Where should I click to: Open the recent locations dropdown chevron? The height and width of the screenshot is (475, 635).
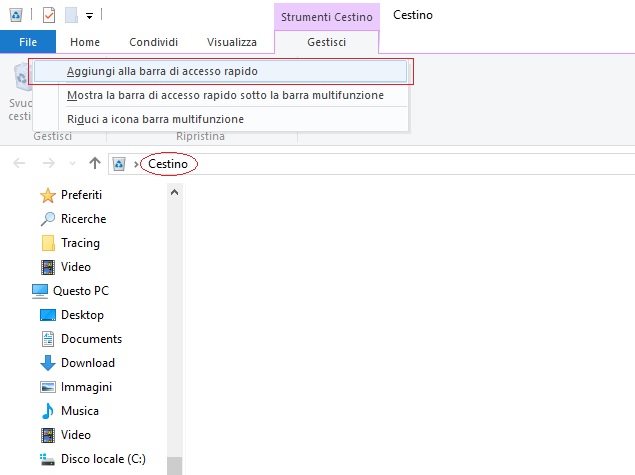tap(72, 163)
